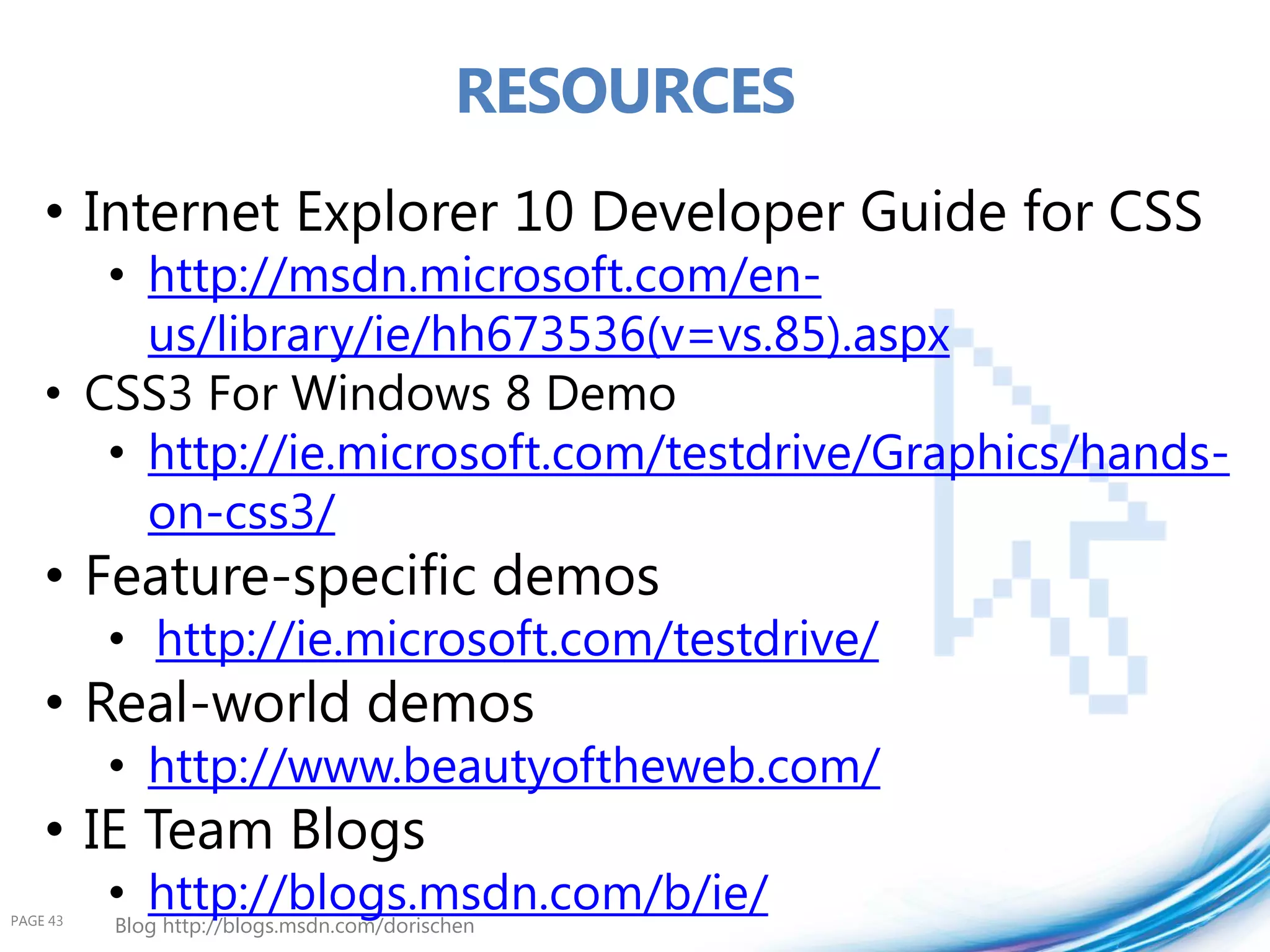Screen dimensions: 1270x952
Task: Visit the www.beautyoftheweb.com link
Action: pyautogui.click(x=514, y=767)
